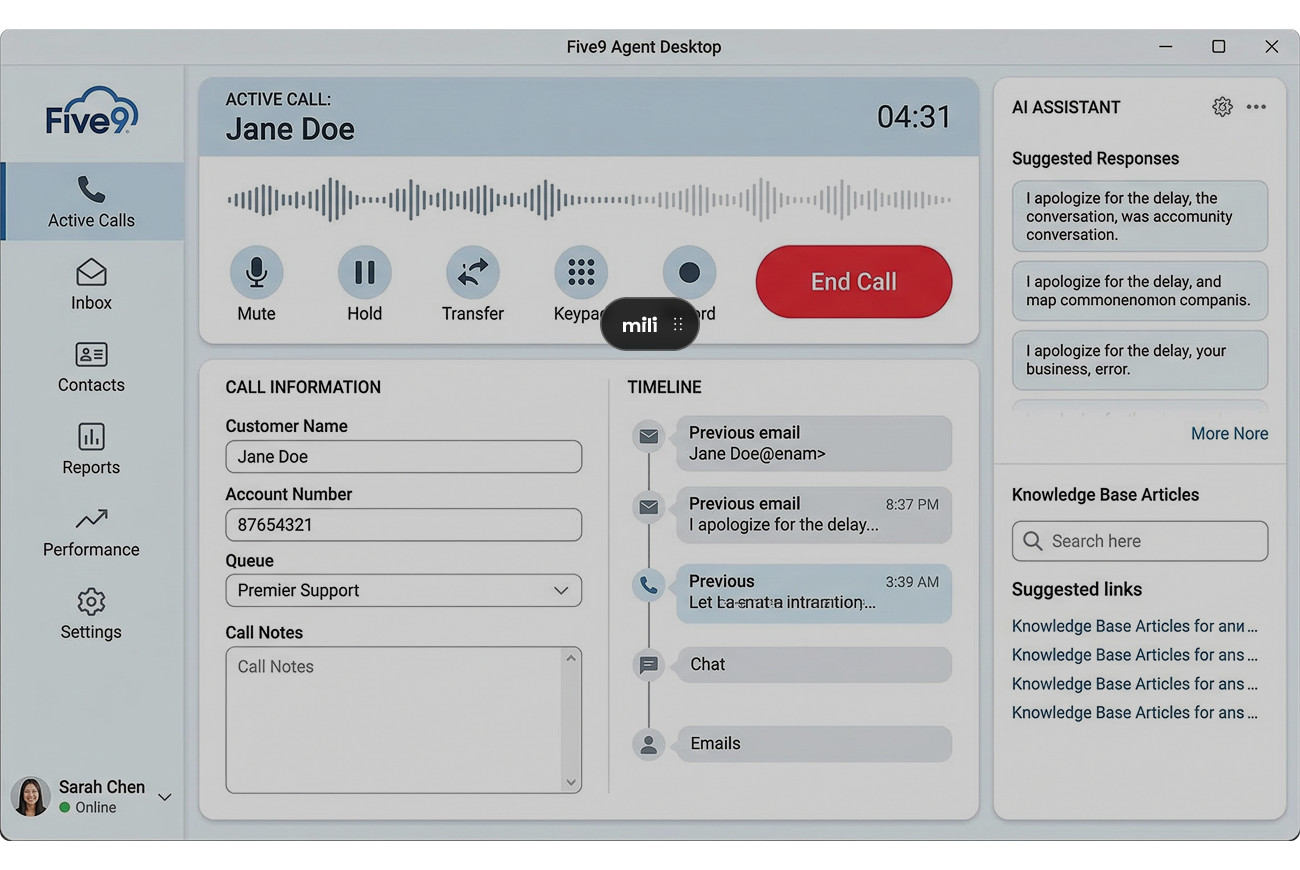1300x870 pixels.
Task: Click the magnifier icon in search box
Action: [1033, 541]
